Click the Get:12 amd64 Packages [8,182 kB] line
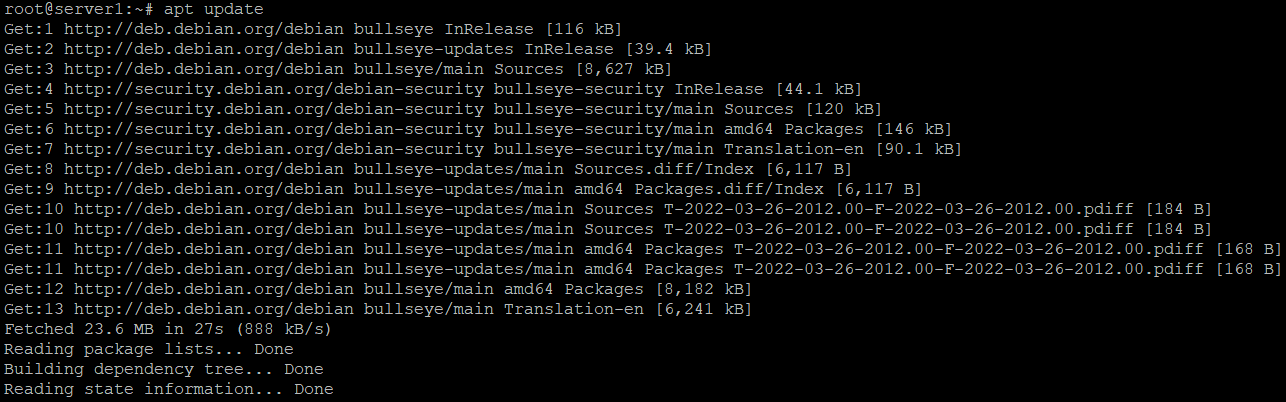The width and height of the screenshot is (1286, 402). 378,289
